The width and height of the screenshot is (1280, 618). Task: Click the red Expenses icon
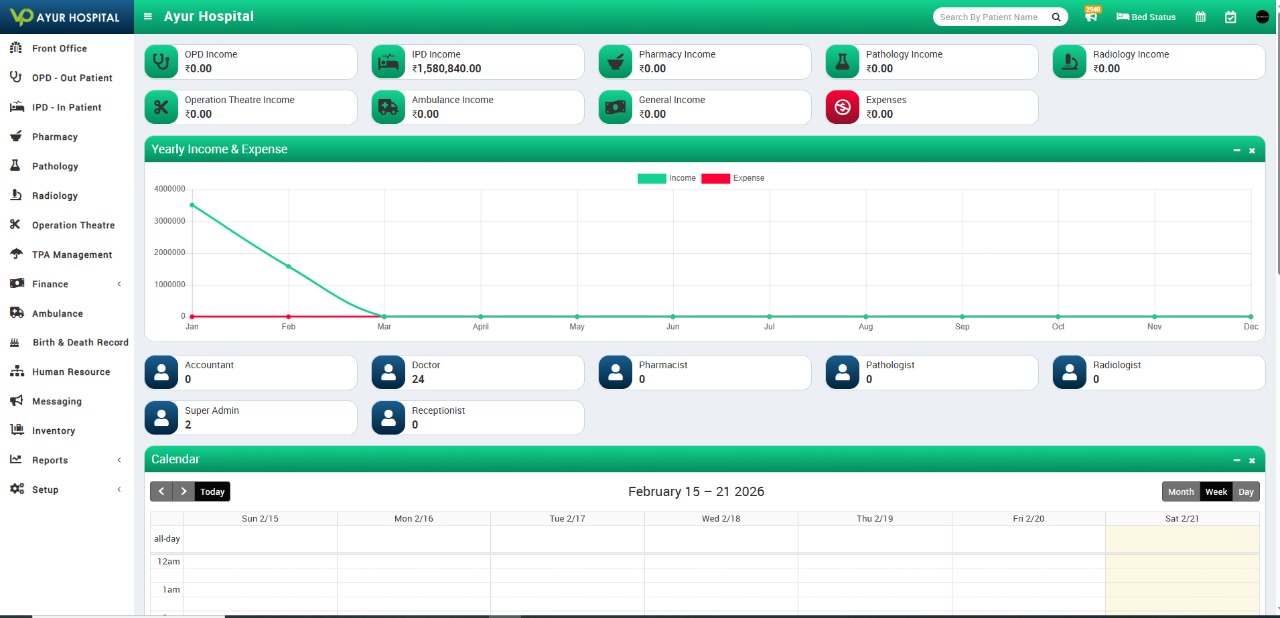point(842,107)
